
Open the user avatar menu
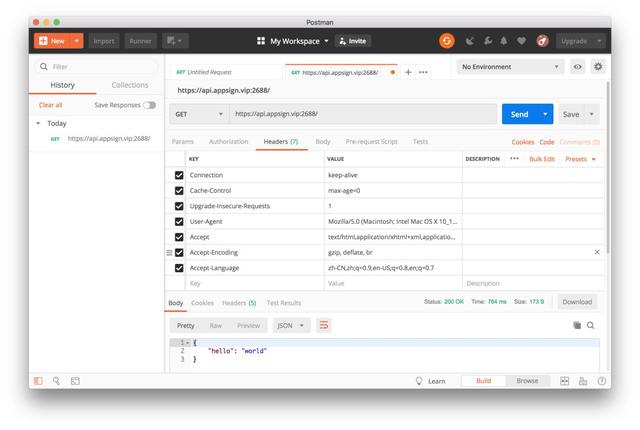[542, 41]
